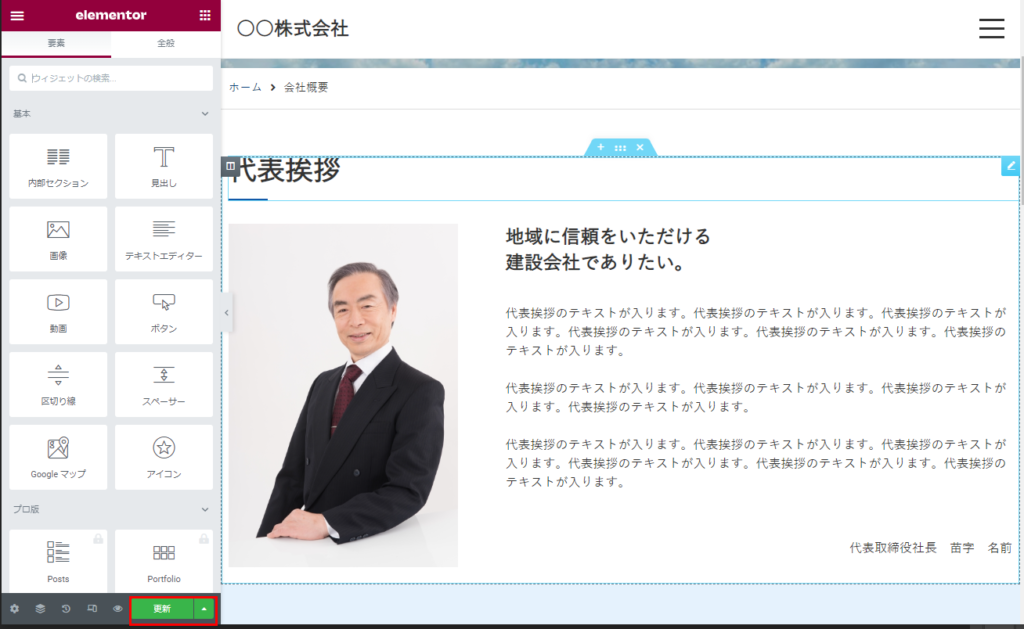The width and height of the screenshot is (1024, 629).
Task: Click the column handle icon beside 代表挨拶
Action: pos(229,166)
